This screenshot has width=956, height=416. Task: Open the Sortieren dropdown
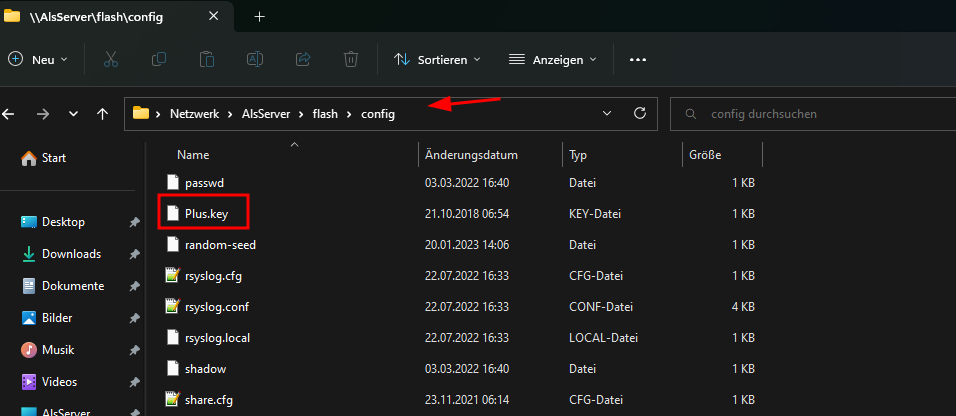[437, 60]
